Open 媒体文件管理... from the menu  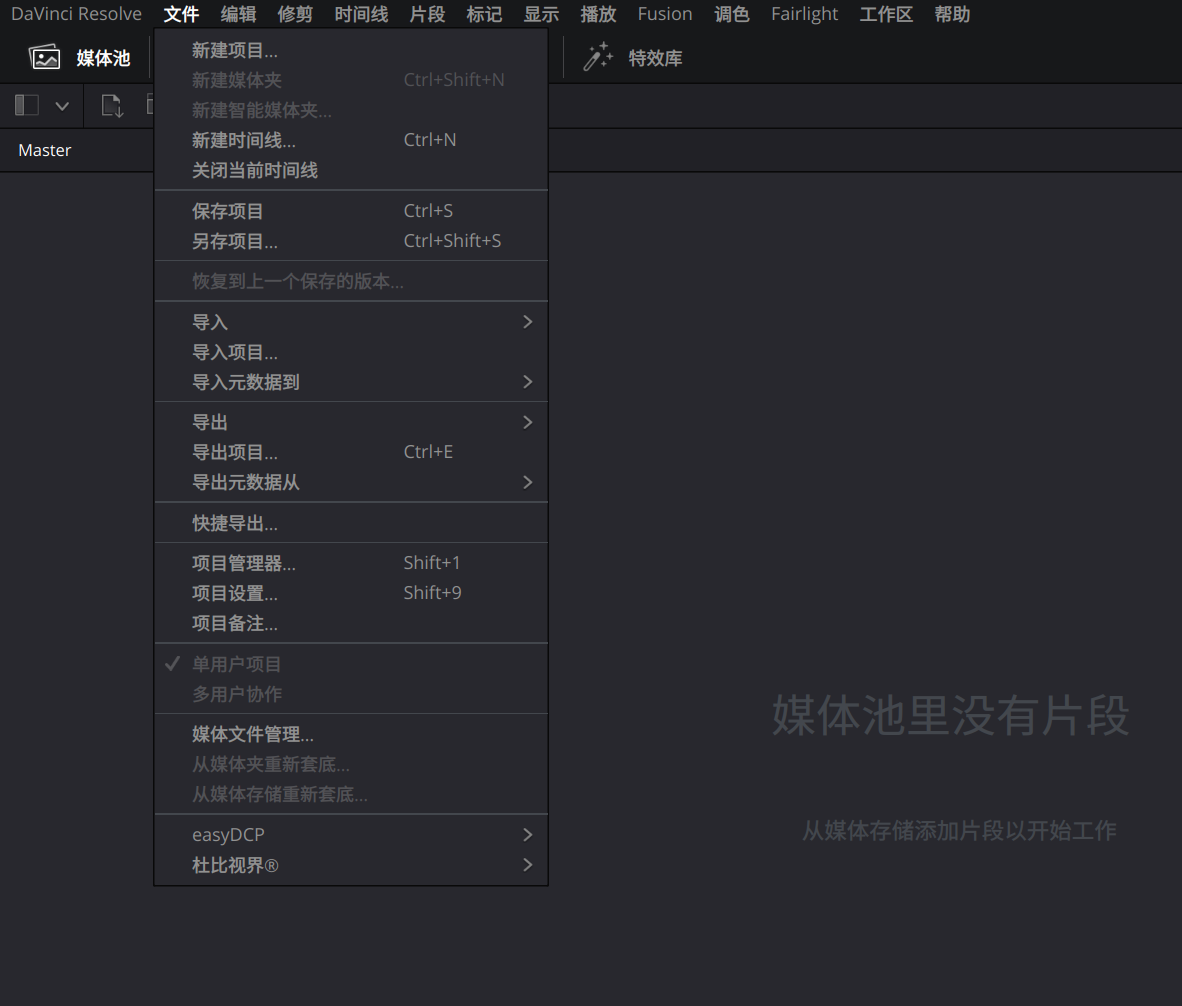coord(351,734)
